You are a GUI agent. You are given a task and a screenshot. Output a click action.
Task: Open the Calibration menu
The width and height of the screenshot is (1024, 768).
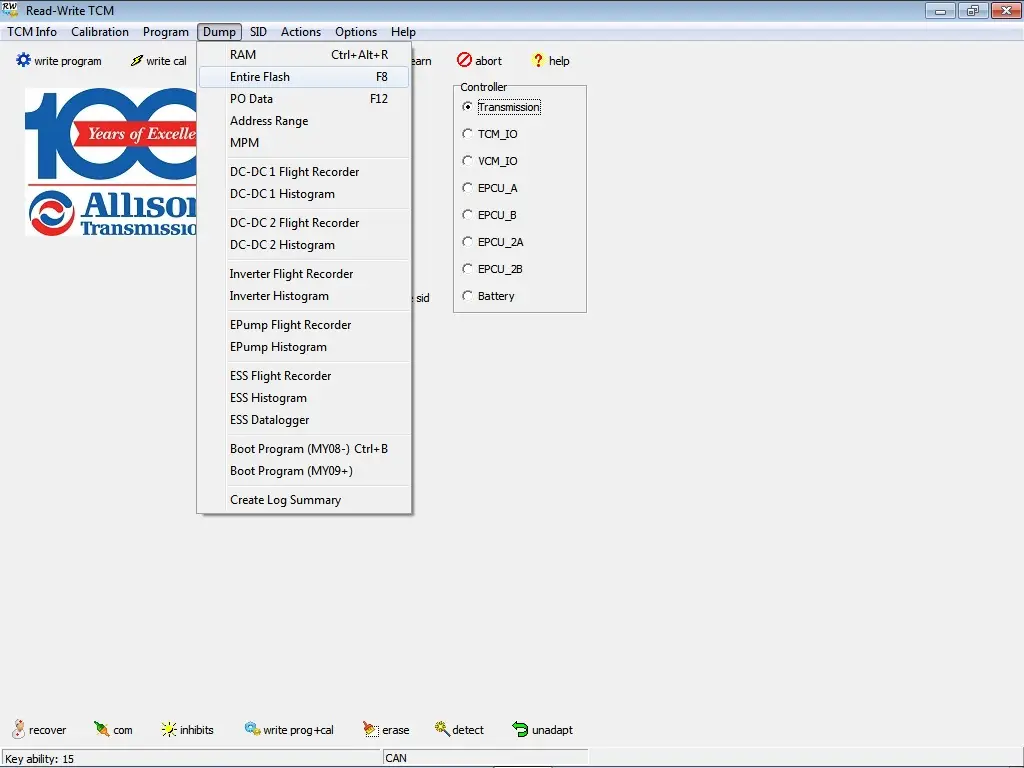[x=100, y=32]
